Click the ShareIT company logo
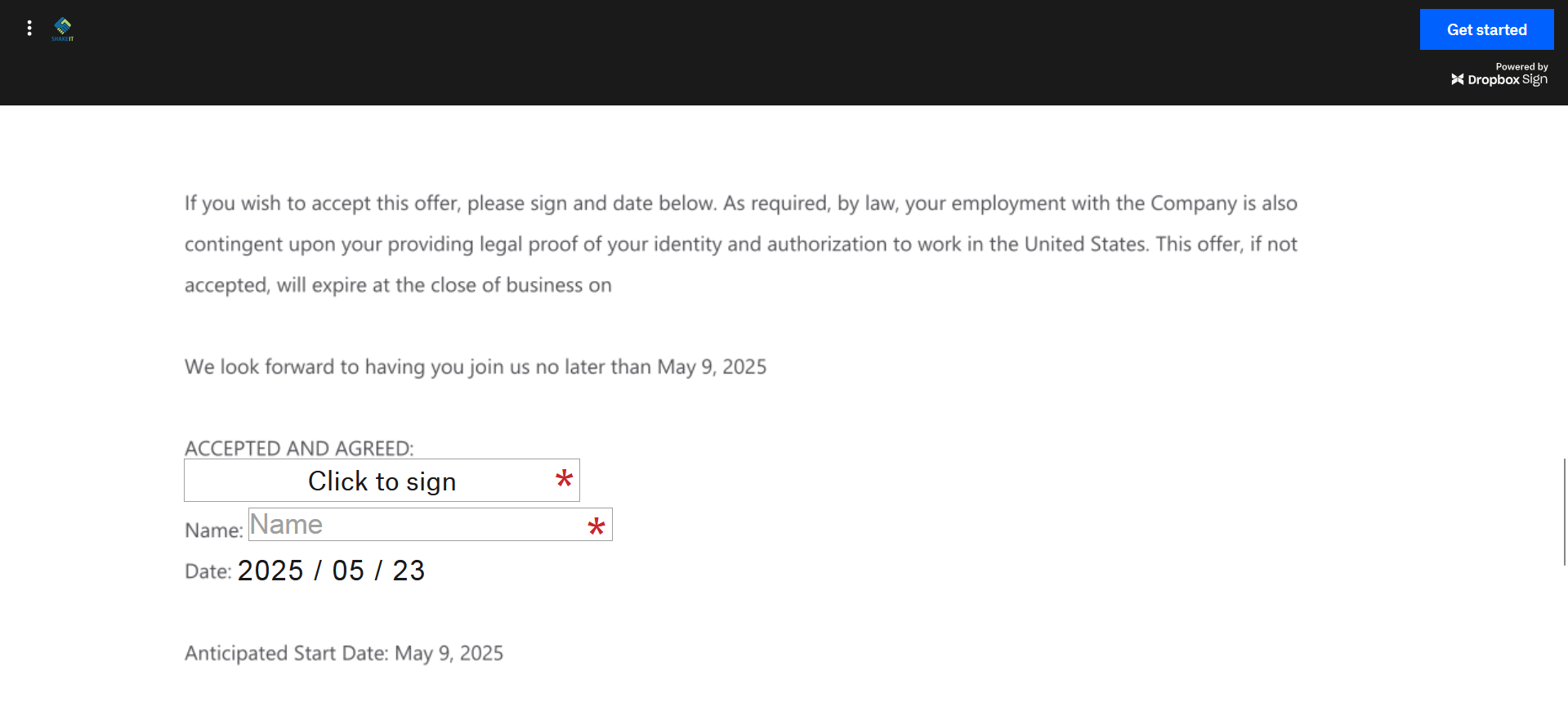Image resolution: width=1568 pixels, height=725 pixels. tap(63, 29)
